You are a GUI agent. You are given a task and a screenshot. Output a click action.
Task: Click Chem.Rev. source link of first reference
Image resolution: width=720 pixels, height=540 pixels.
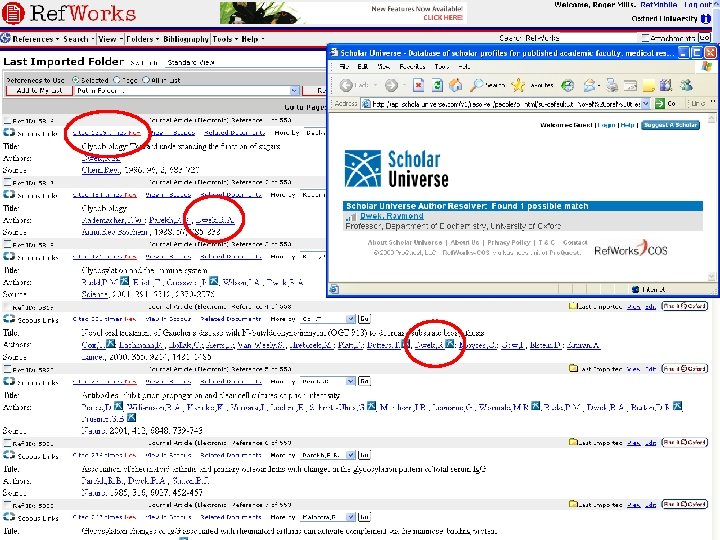pos(101,170)
